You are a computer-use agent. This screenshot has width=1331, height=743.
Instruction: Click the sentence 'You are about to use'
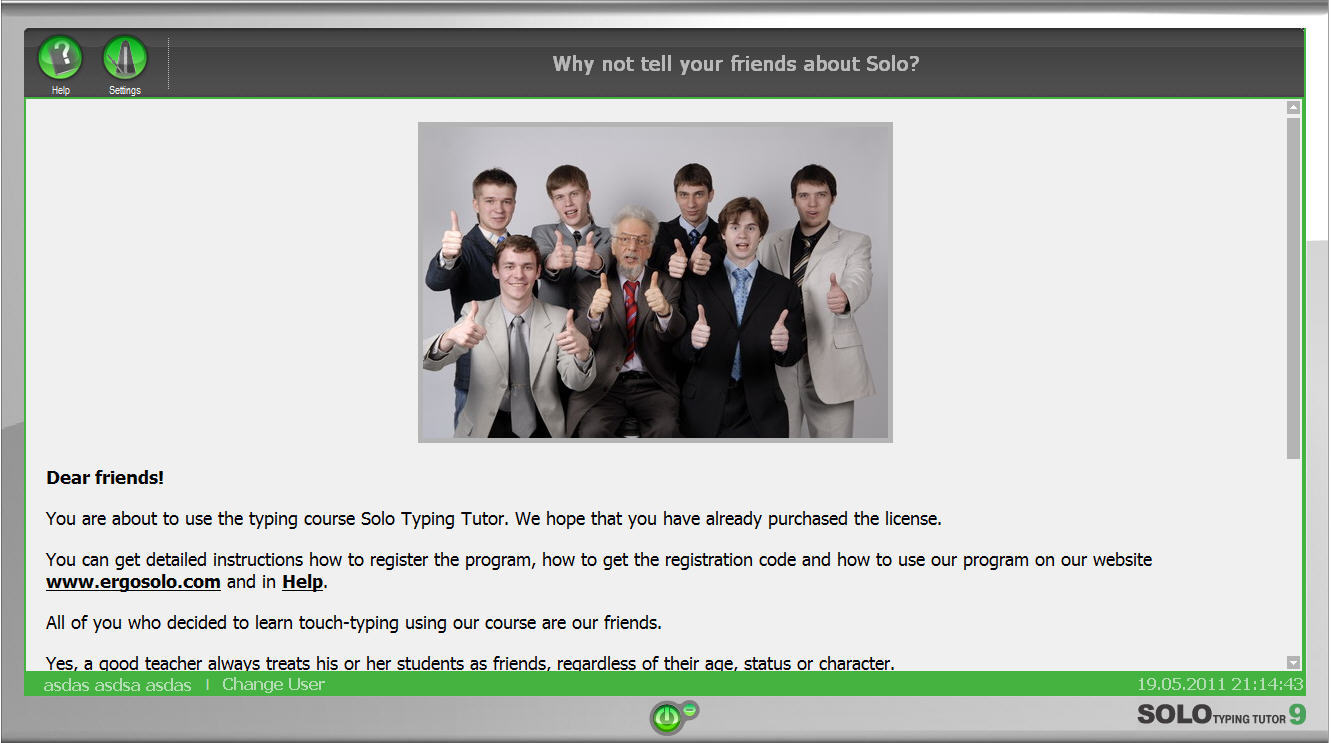tap(493, 519)
